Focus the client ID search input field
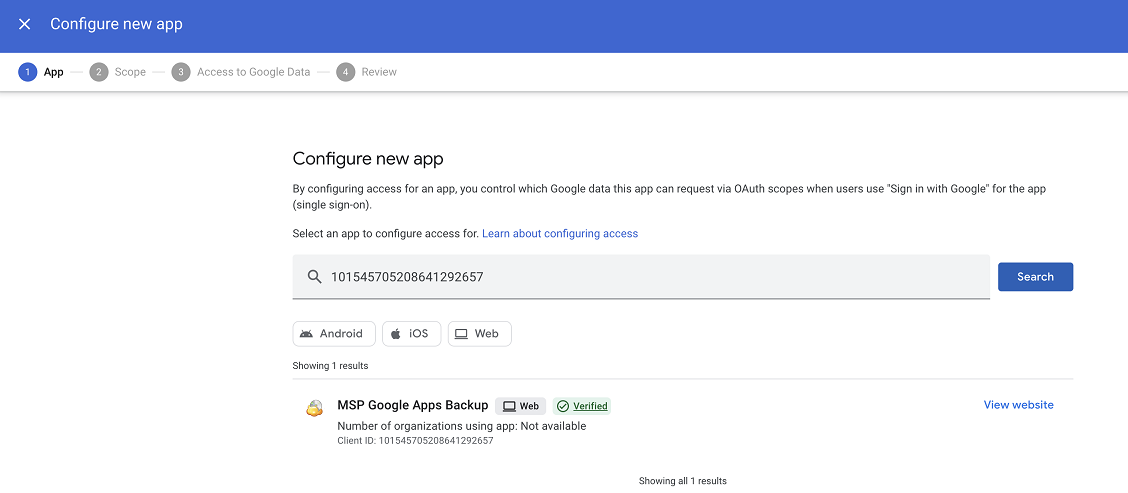1128x493 pixels. click(650, 277)
